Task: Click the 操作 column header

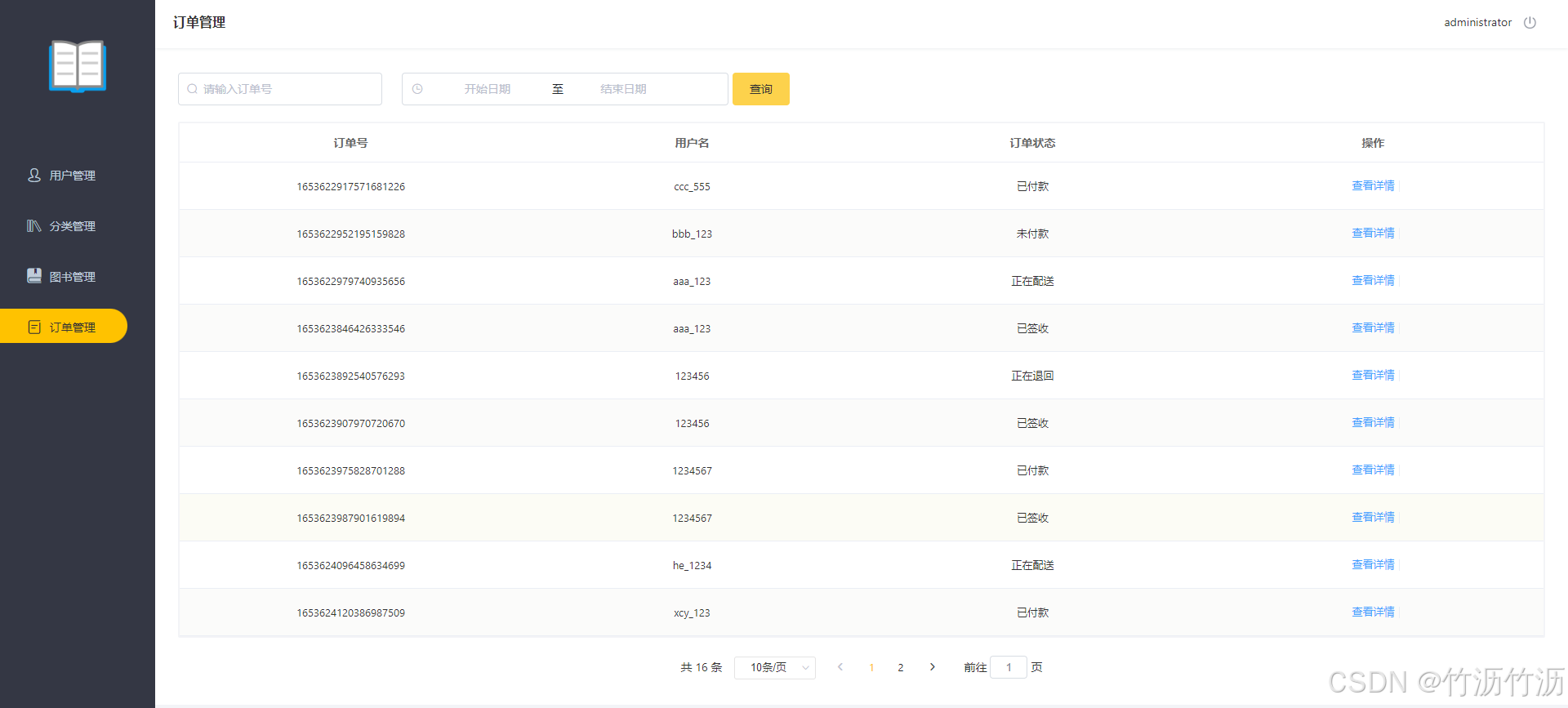Action: (x=1373, y=143)
